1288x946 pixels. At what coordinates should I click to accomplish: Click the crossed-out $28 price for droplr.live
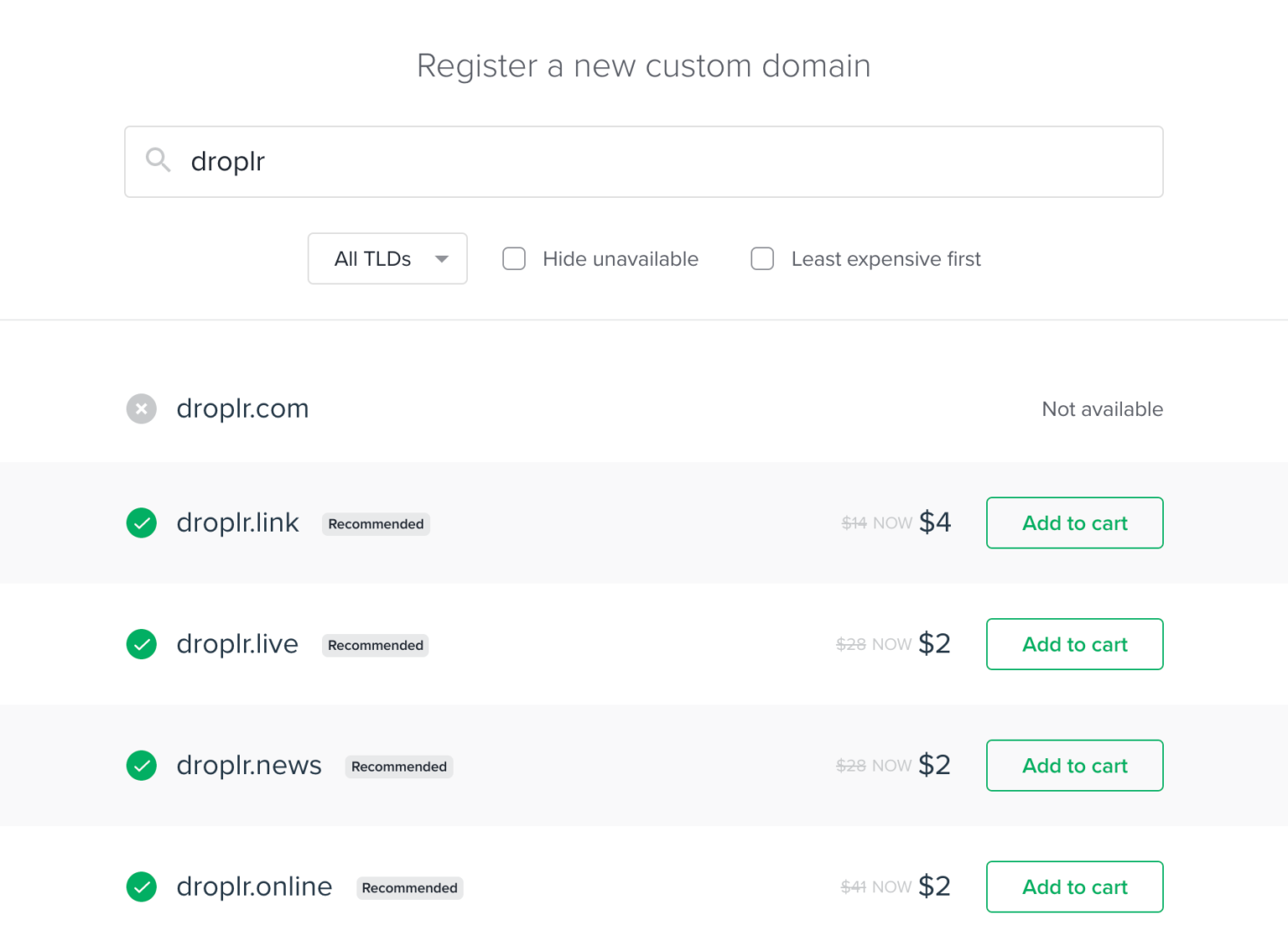[849, 644]
